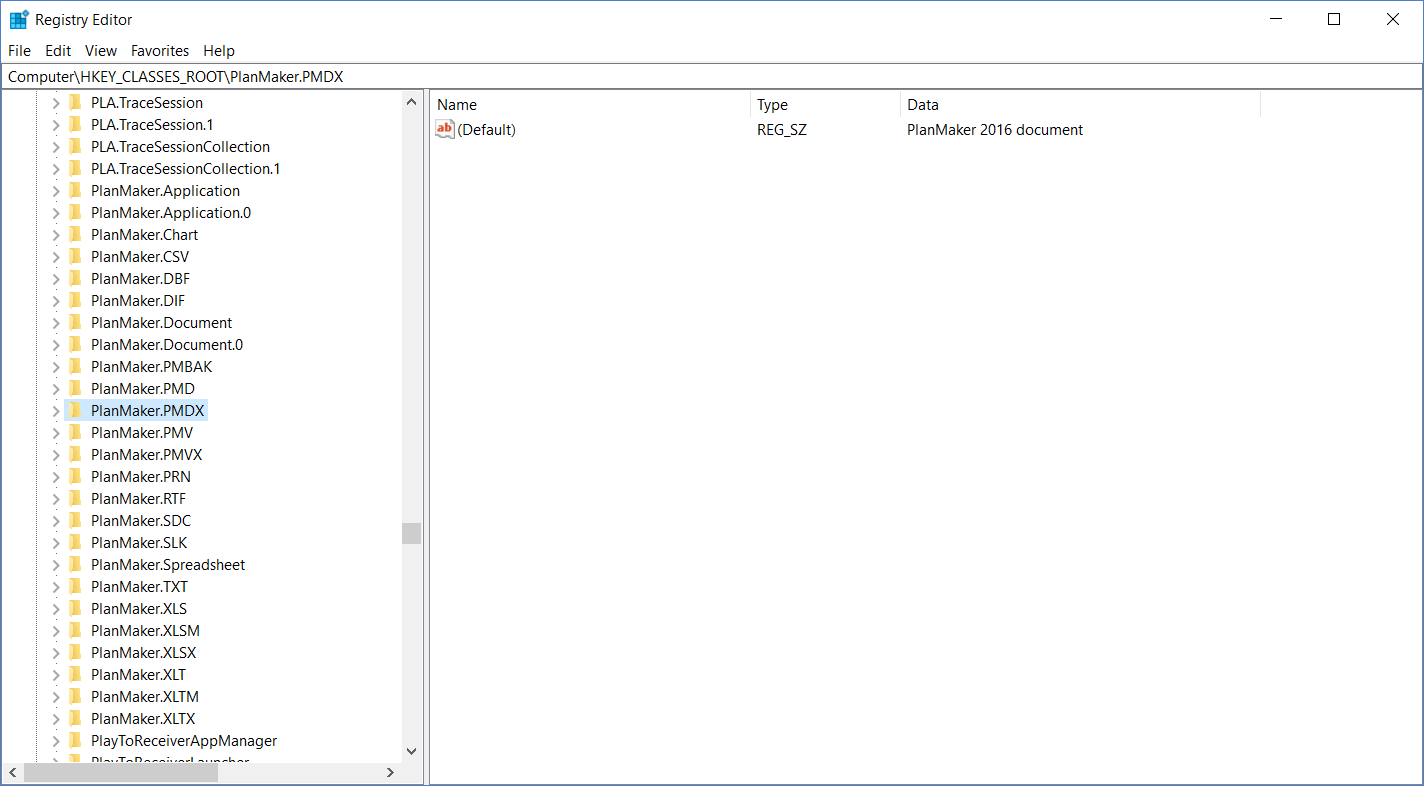The width and height of the screenshot is (1424, 786).
Task: Expand the PlanMaker.PMDX key
Action: click(56, 411)
